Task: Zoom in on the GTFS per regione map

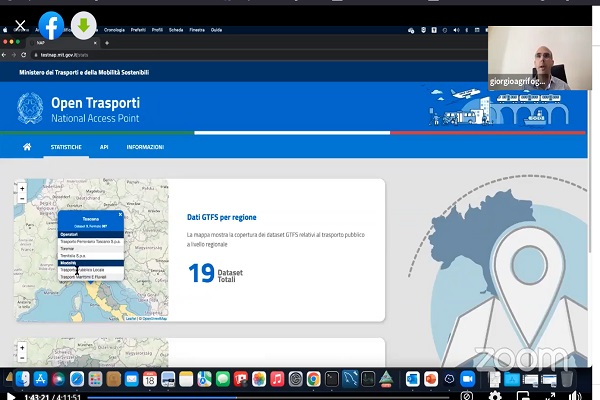Action: [x=22, y=188]
